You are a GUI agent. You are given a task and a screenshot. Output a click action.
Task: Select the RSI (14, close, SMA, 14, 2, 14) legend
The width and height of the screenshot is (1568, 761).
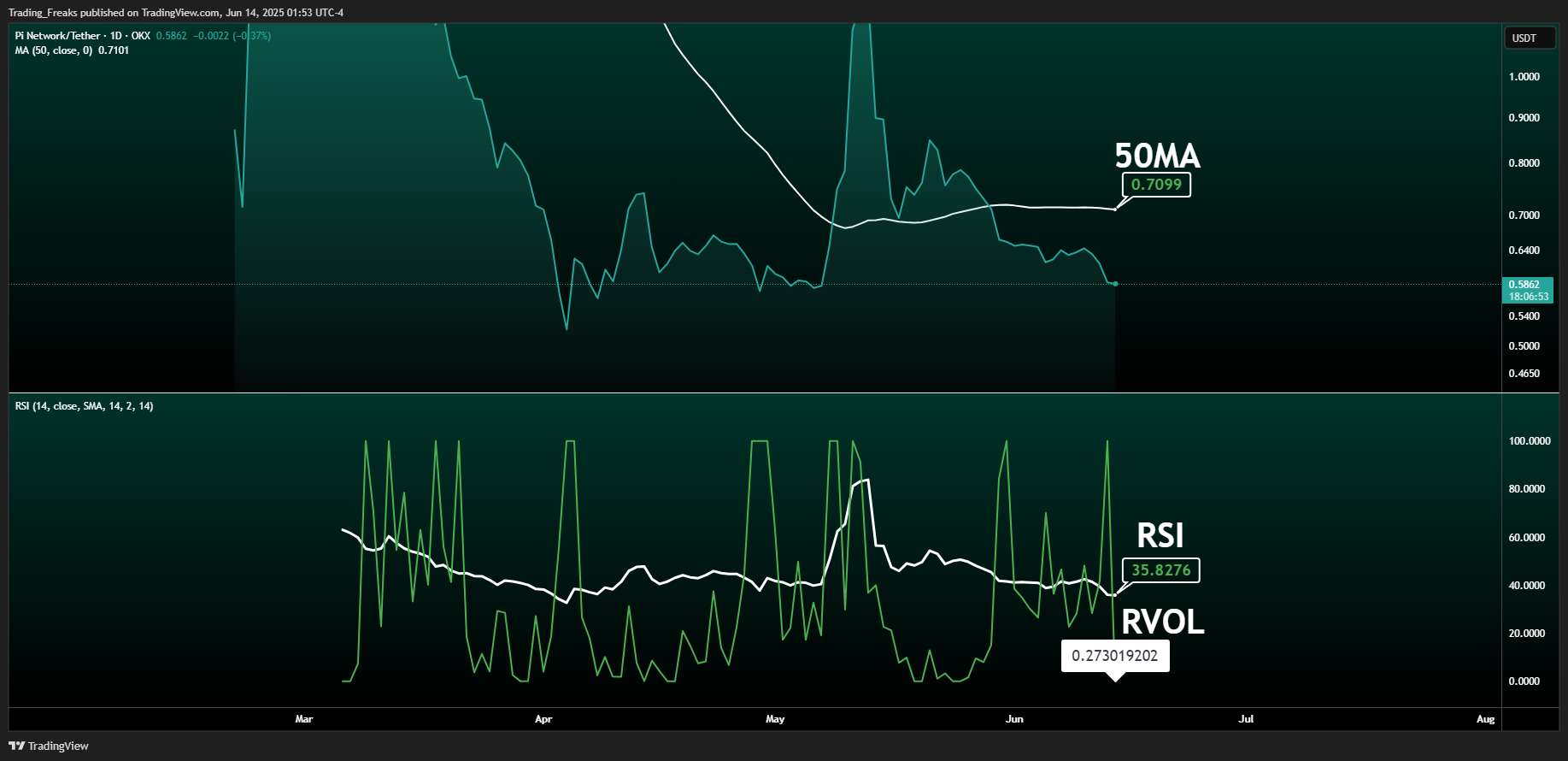pos(85,406)
